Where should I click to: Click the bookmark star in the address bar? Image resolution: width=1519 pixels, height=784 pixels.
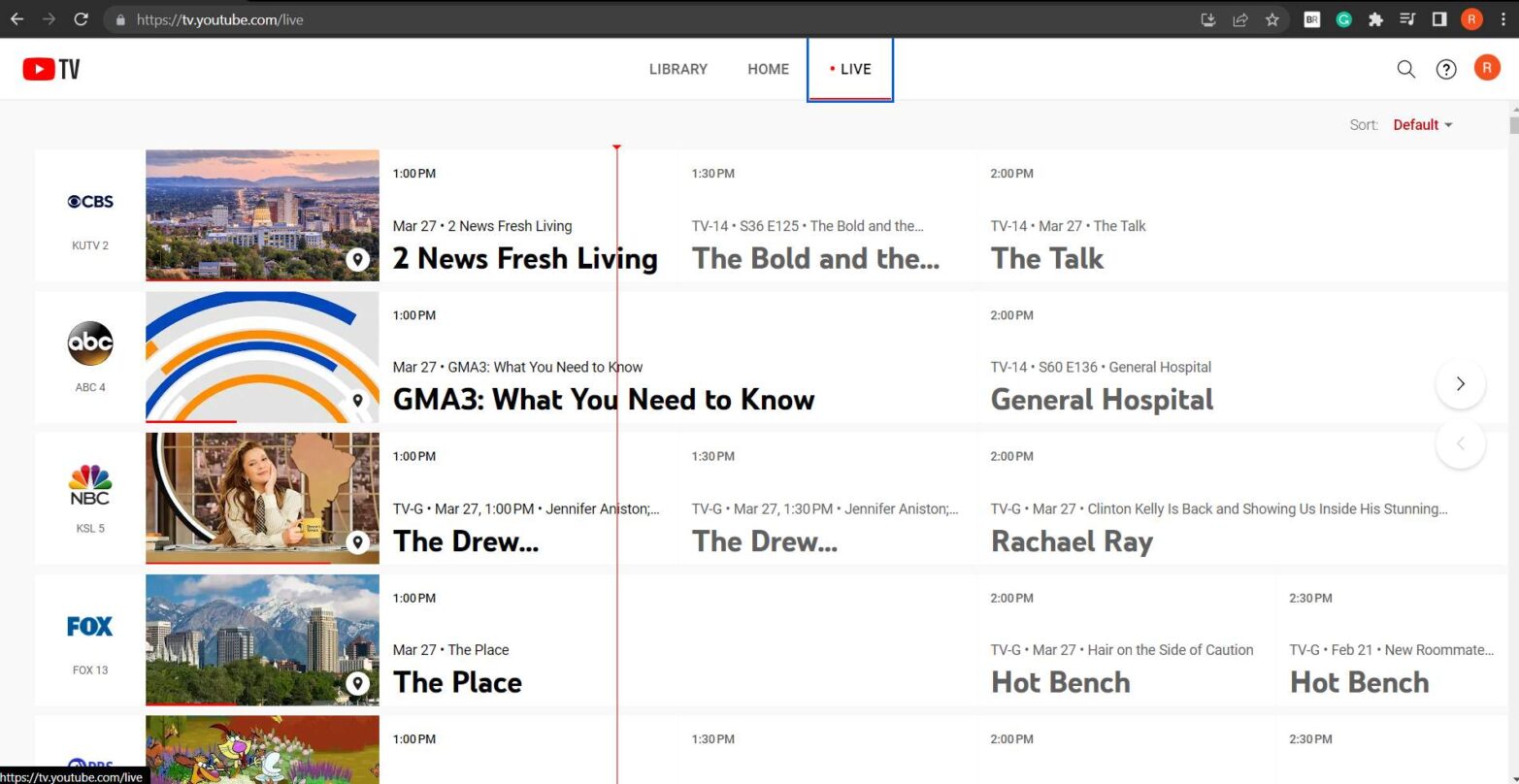[1273, 18]
